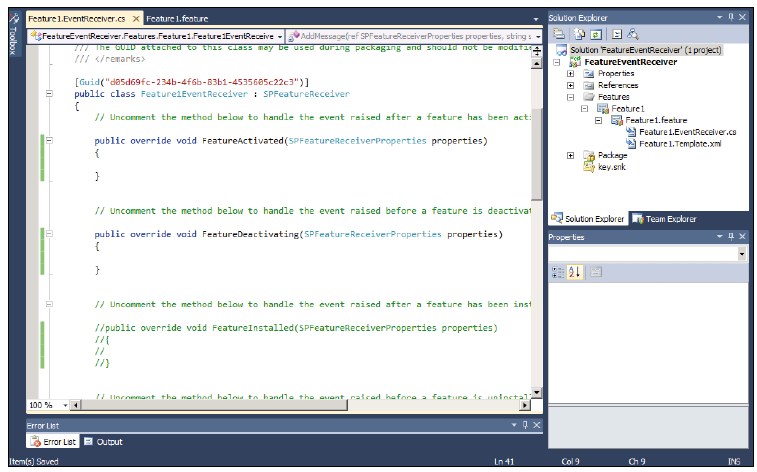Screen dimensions: 757x472
Task: Switch to the Team Explorer tab
Action: pos(665,219)
